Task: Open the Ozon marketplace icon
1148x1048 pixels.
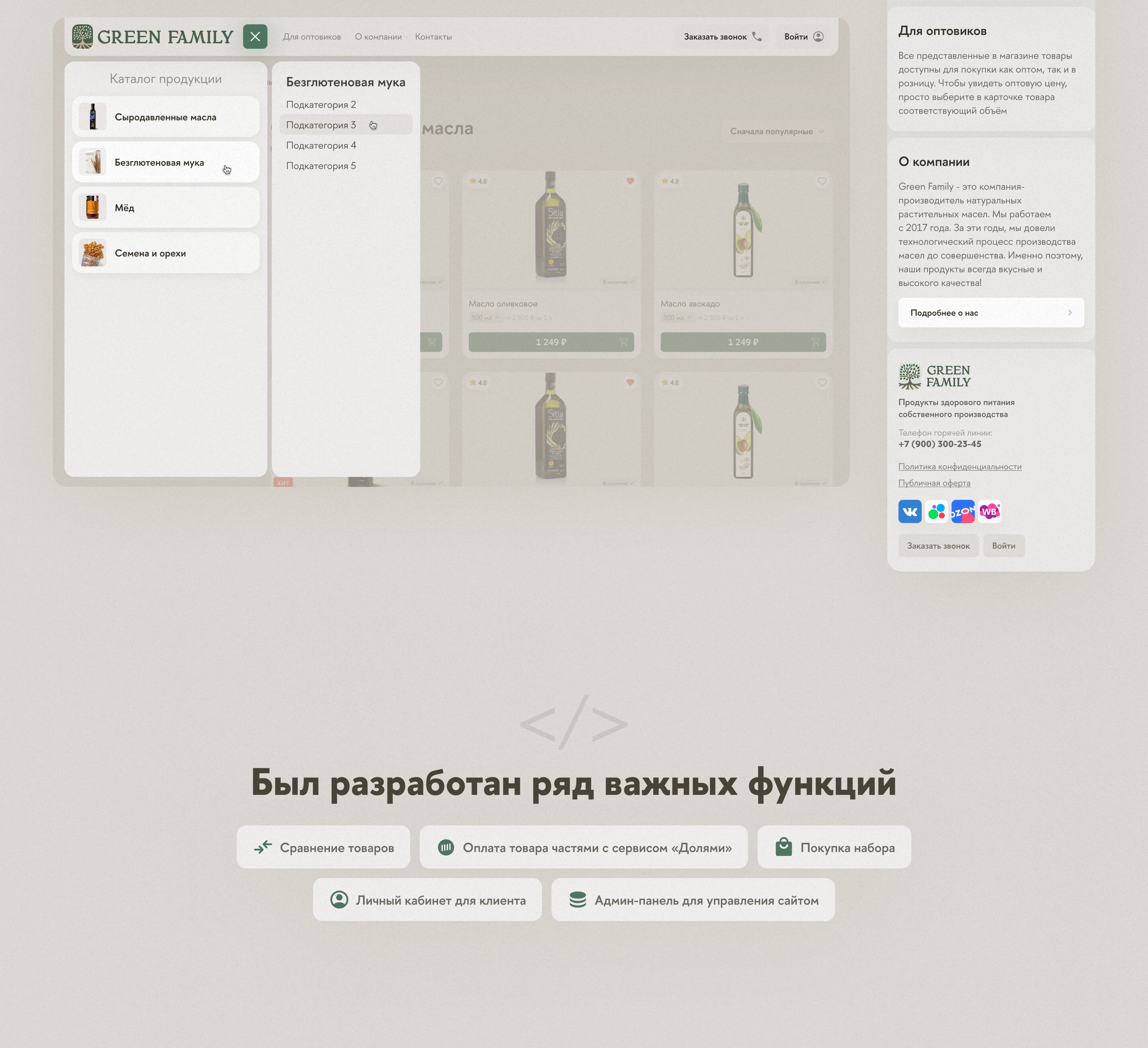Action: (962, 511)
